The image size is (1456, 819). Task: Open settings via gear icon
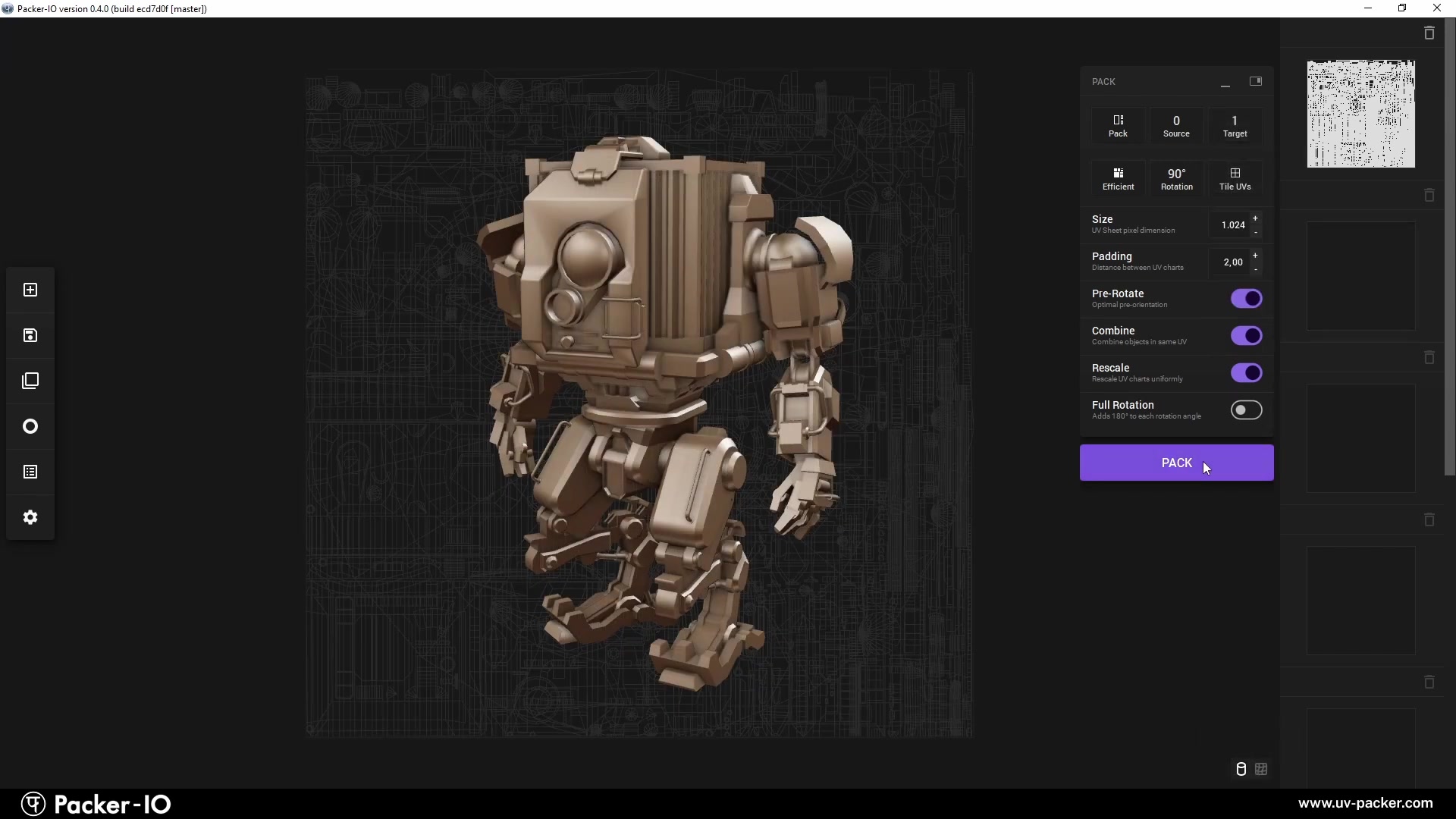point(30,517)
